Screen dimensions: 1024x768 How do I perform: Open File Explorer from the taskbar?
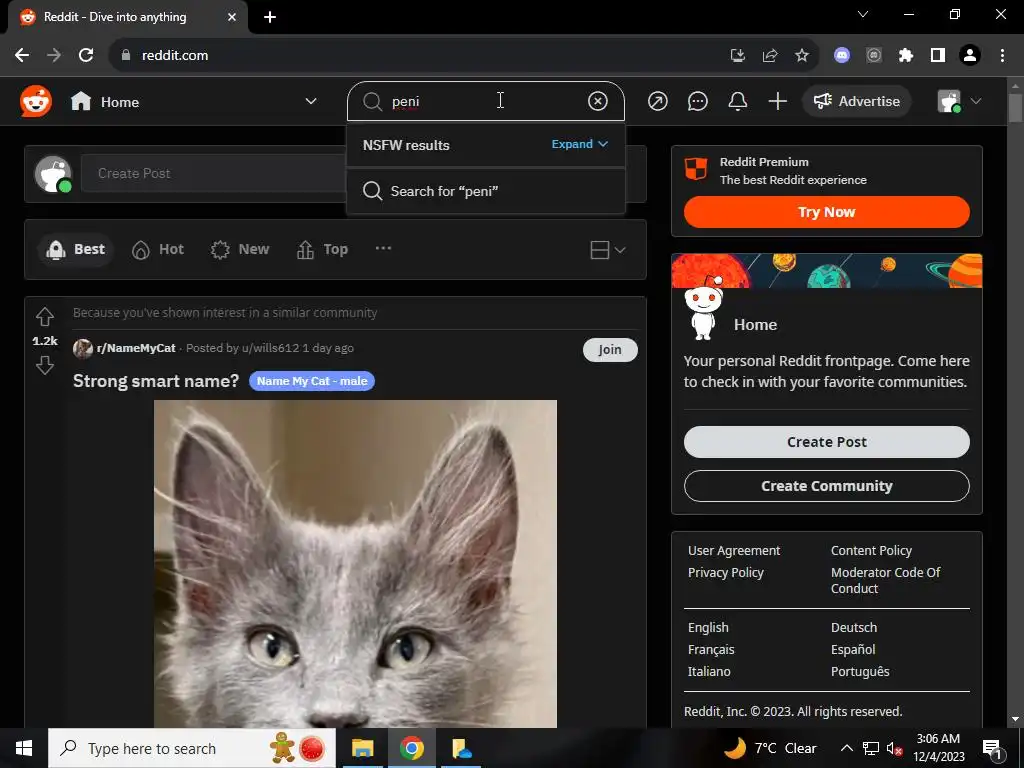tap(362, 748)
